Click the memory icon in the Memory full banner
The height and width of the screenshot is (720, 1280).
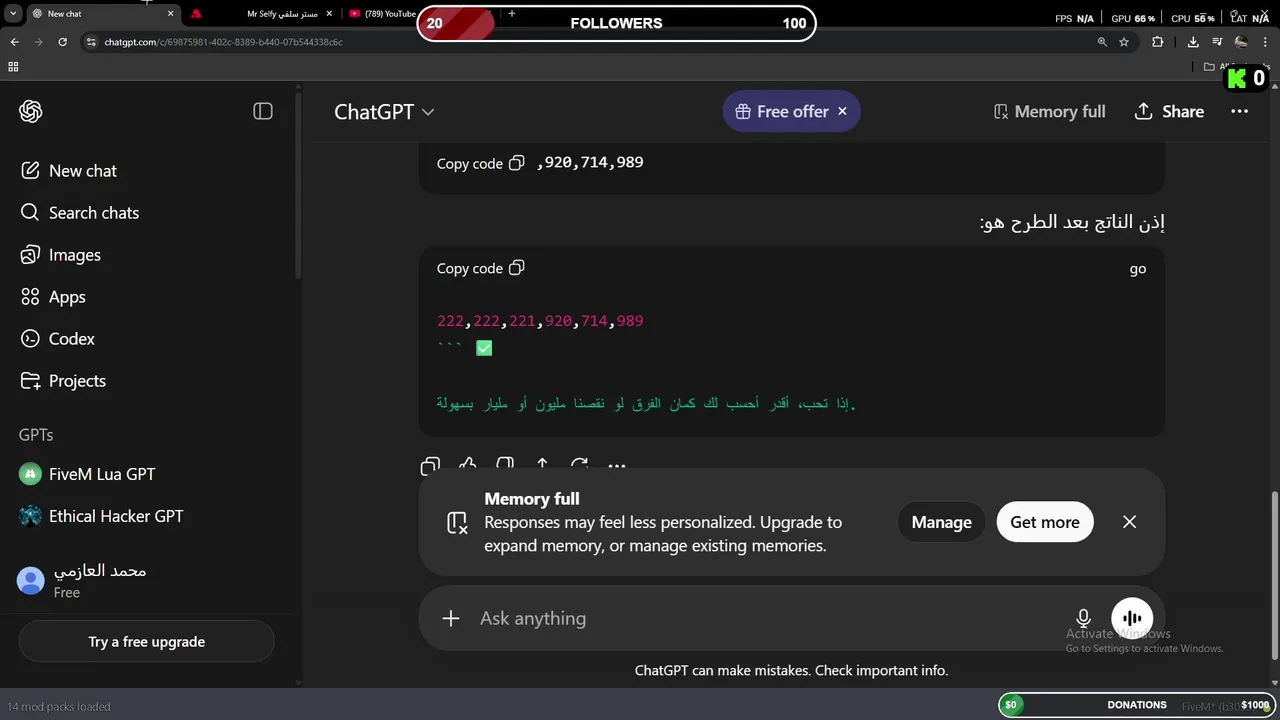457,522
